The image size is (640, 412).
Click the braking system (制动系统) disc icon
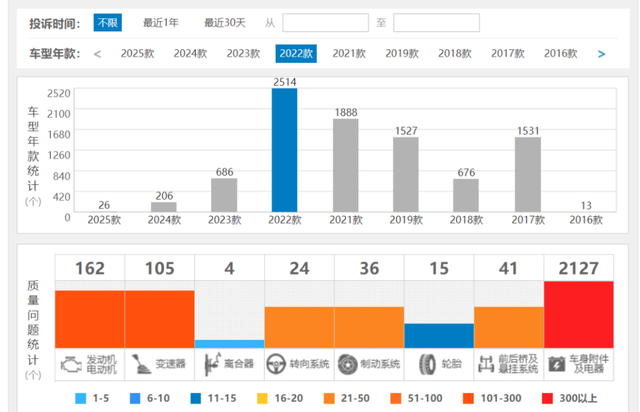coord(347,364)
